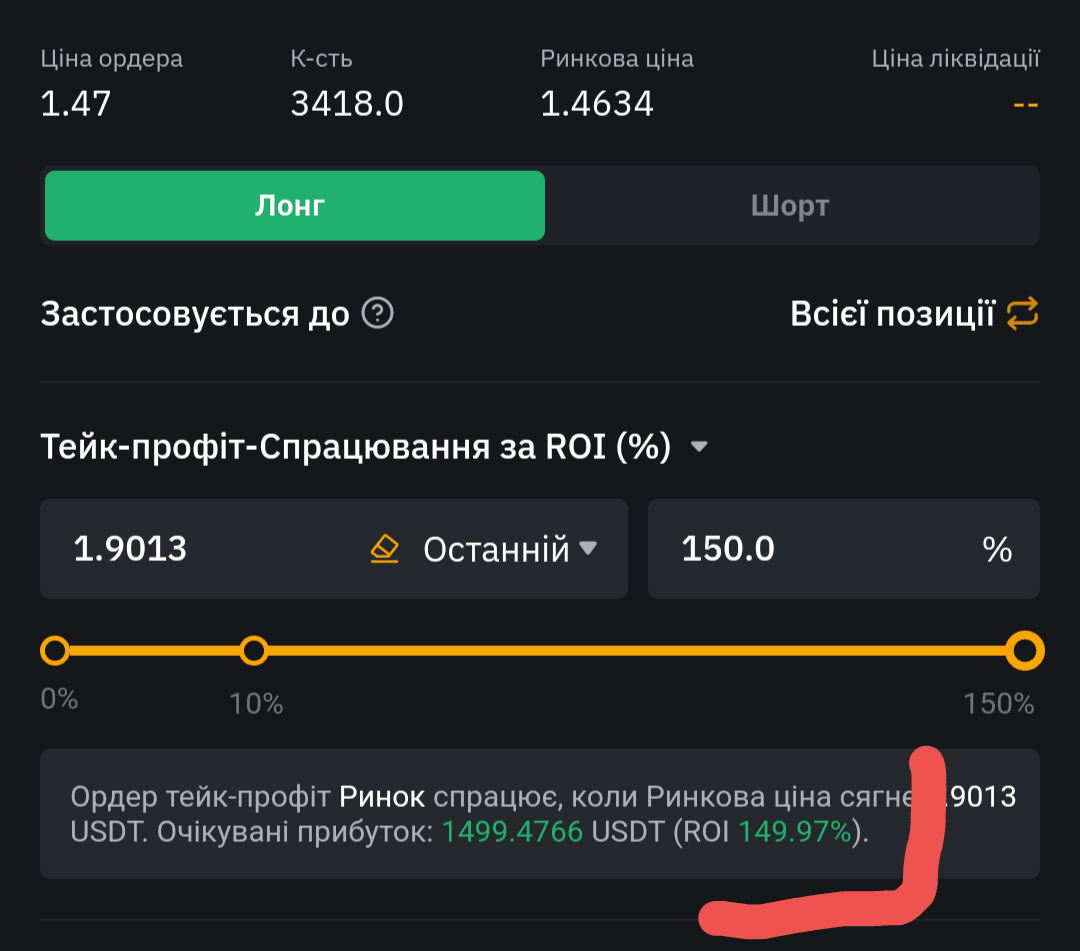The height and width of the screenshot is (951, 1080).
Task: Switch to the Шорт tab
Action: [x=790, y=206]
